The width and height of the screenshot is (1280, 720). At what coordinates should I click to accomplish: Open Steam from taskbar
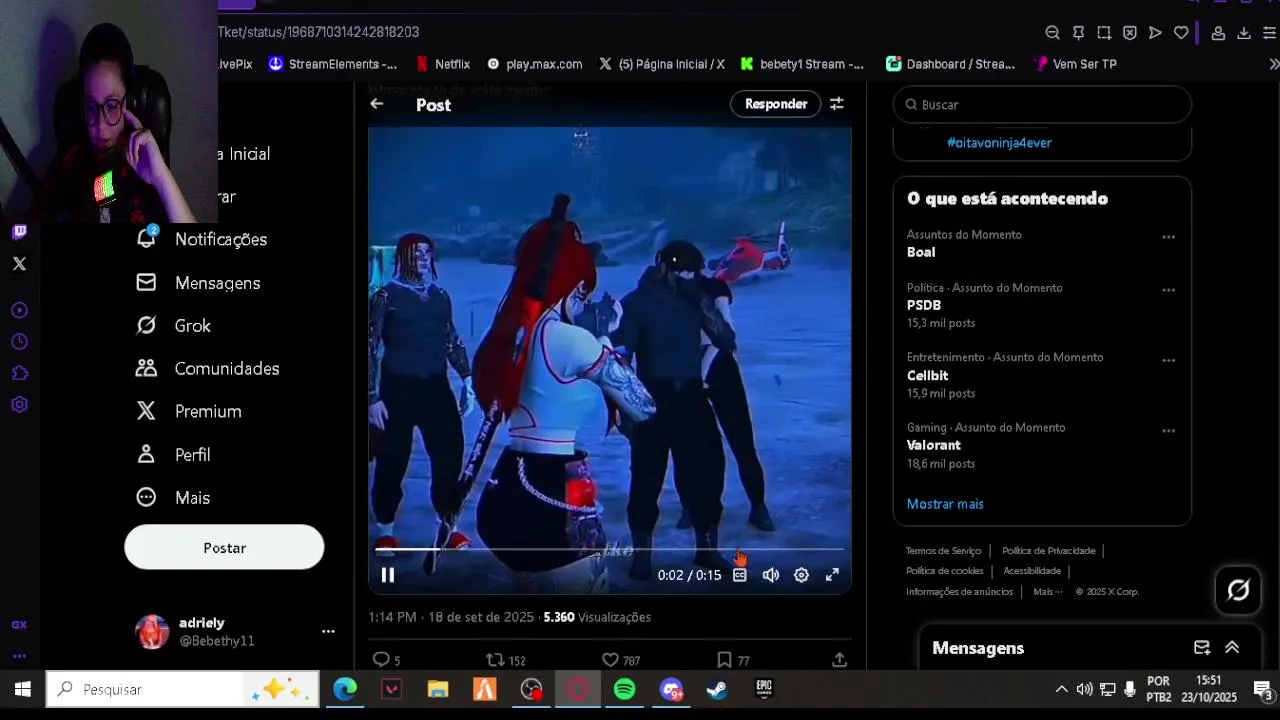point(717,689)
